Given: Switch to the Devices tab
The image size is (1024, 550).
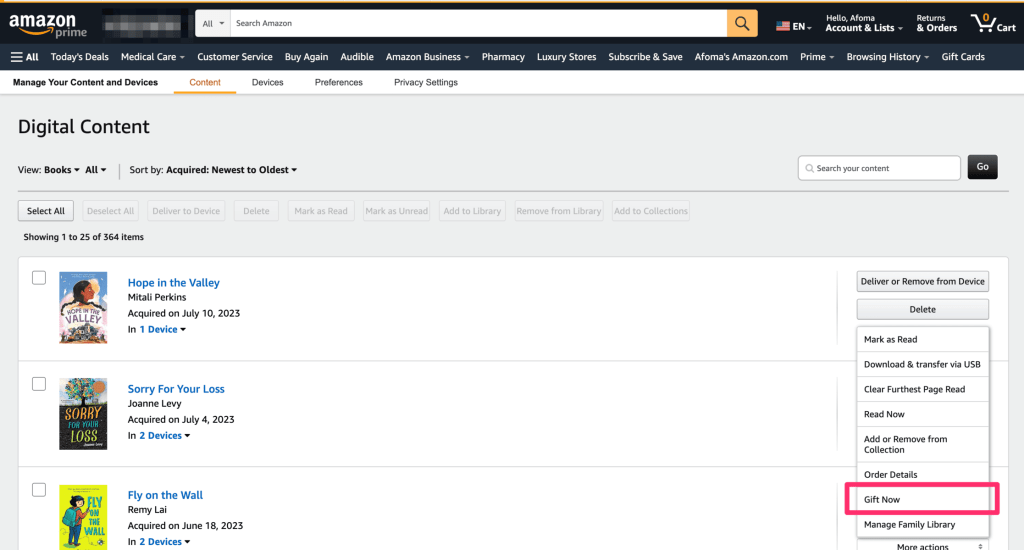Looking at the screenshot, I should [x=268, y=82].
